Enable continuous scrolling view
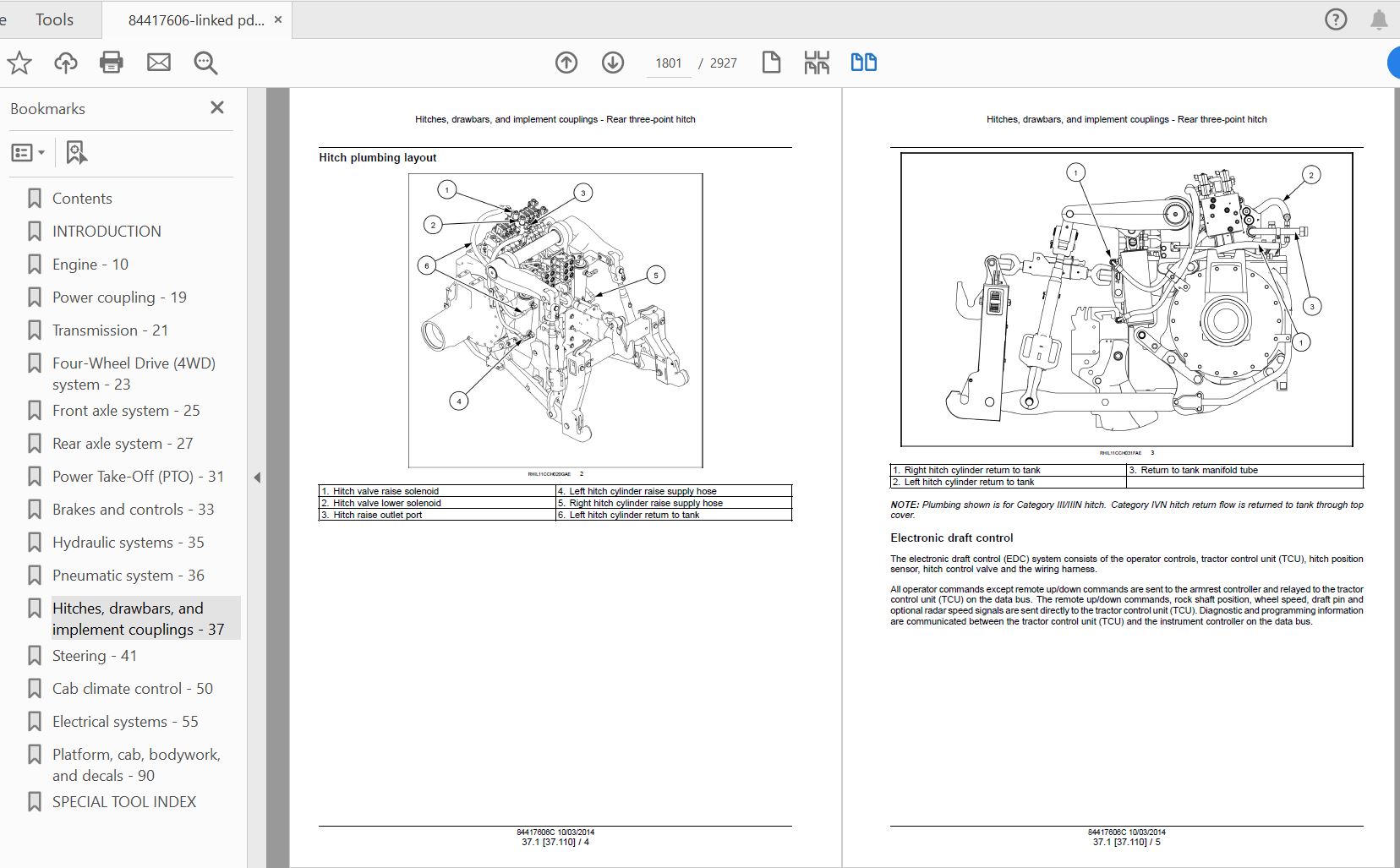The image size is (1400, 868). 818,62
